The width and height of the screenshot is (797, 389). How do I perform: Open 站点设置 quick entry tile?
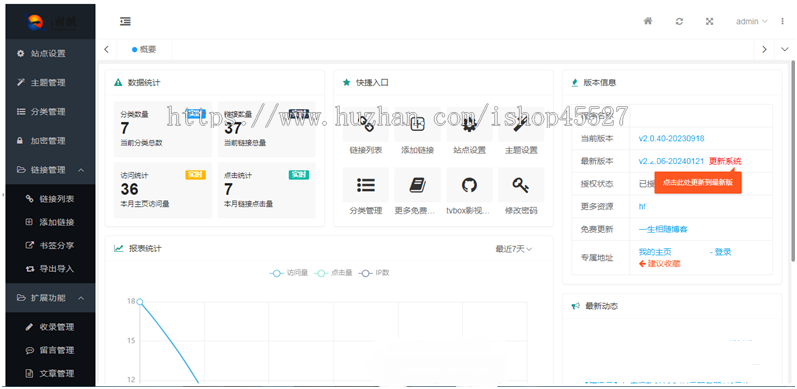click(x=469, y=132)
